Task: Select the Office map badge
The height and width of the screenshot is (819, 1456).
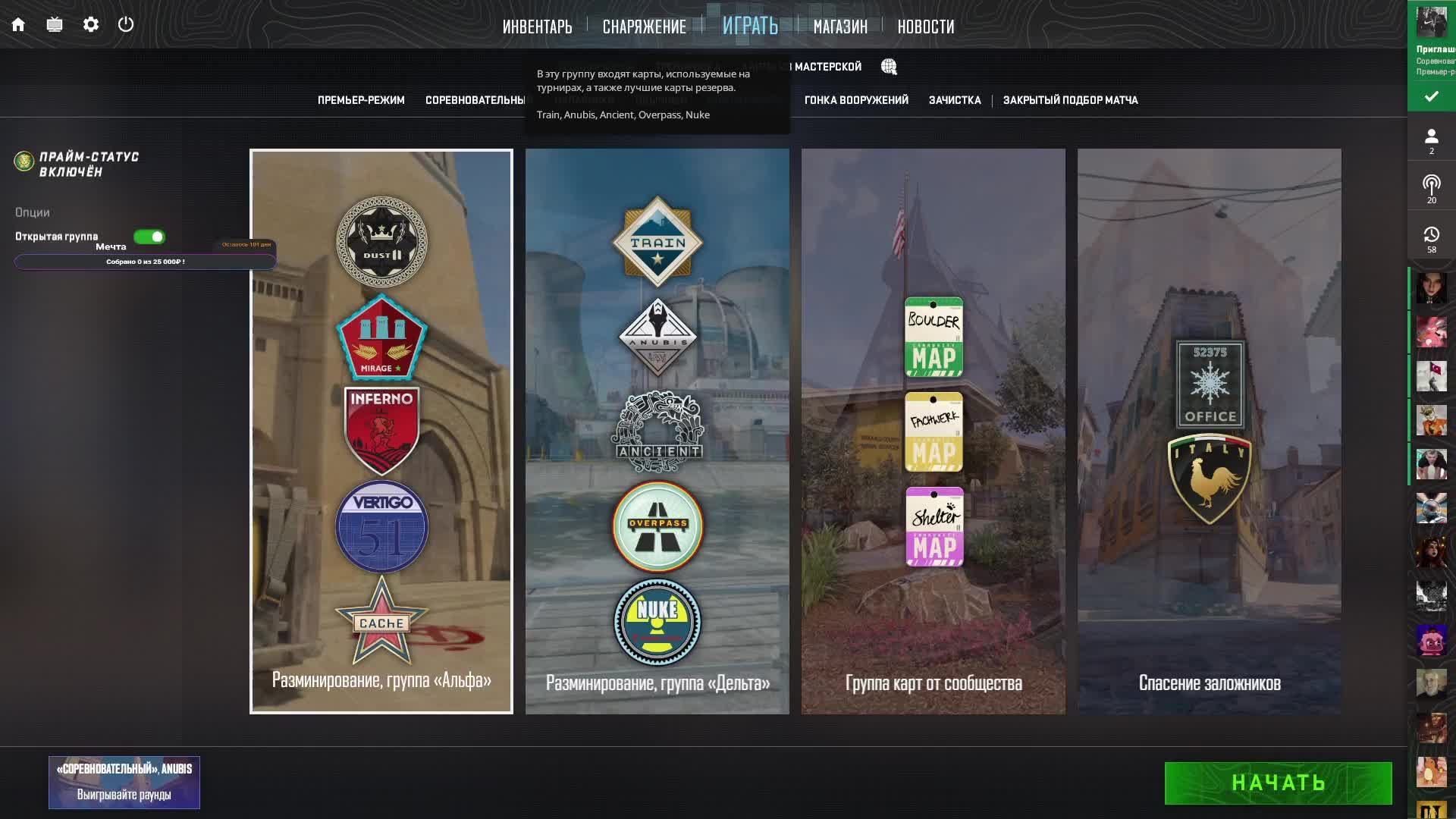Action: tap(1210, 384)
